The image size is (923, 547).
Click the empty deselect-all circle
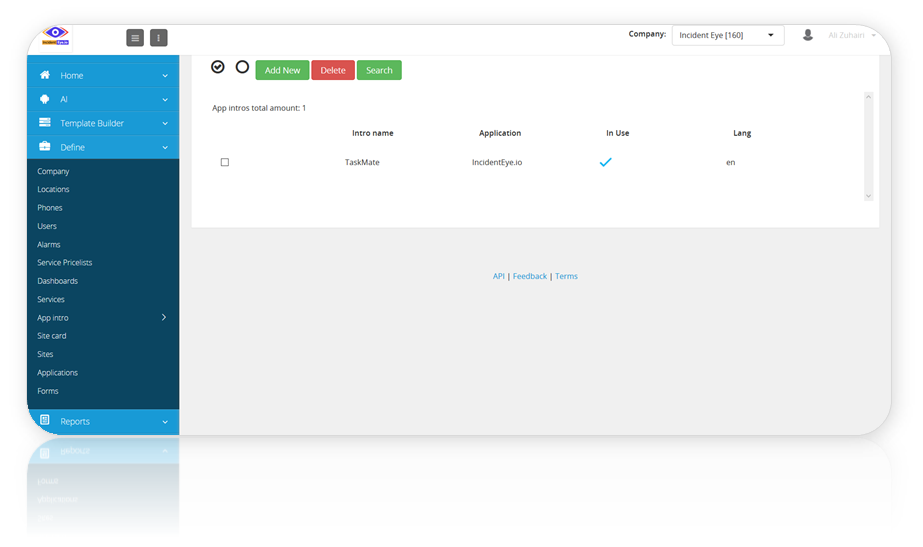[242, 67]
